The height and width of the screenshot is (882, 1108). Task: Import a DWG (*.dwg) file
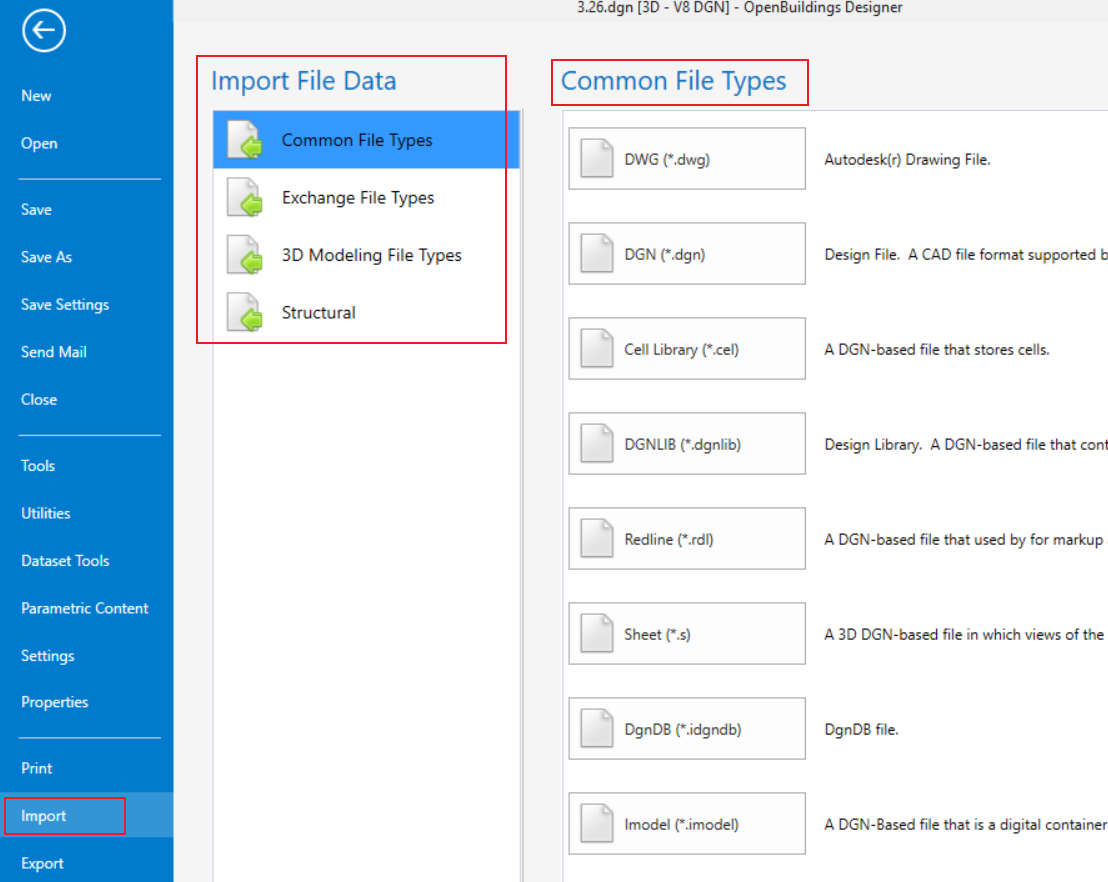coord(687,158)
